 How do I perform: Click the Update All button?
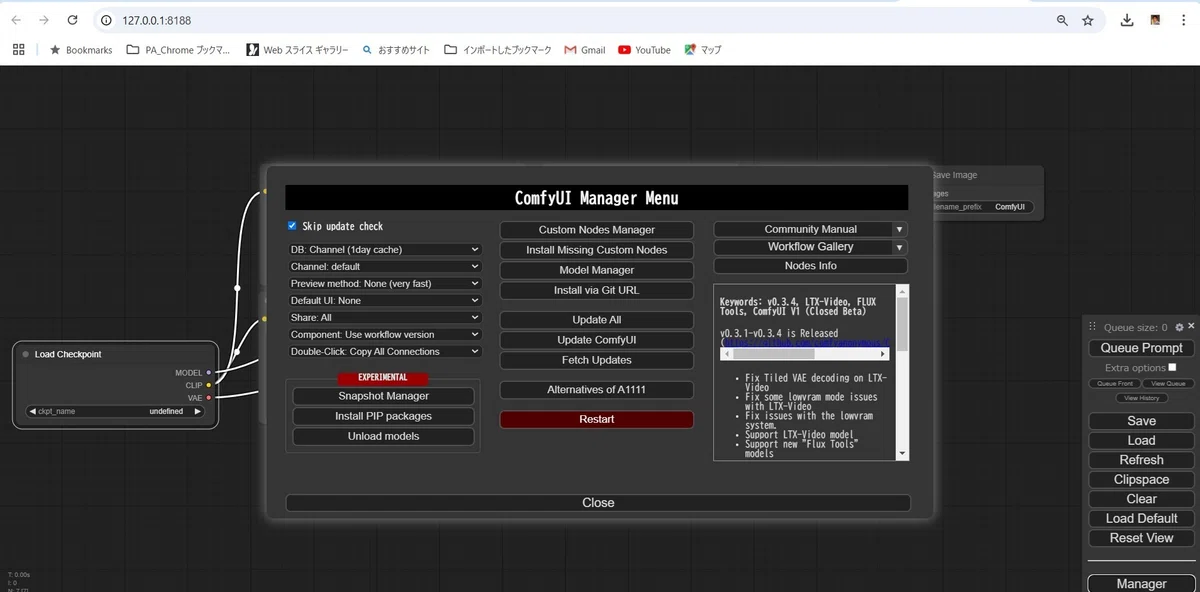pyautogui.click(x=597, y=320)
